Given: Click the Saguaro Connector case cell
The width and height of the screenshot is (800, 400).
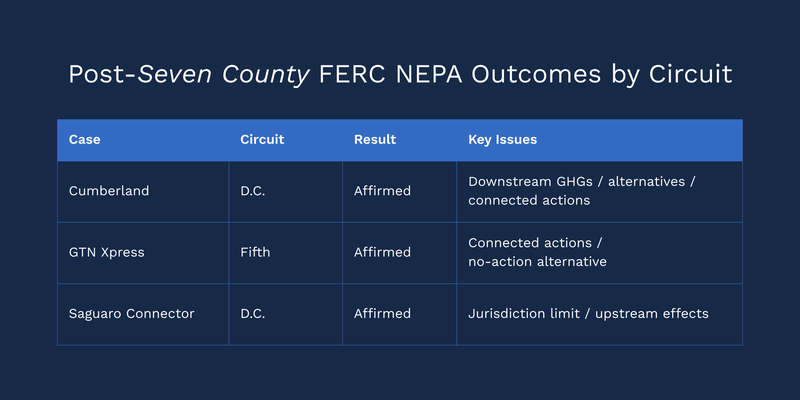Looking at the screenshot, I should 131,314.
